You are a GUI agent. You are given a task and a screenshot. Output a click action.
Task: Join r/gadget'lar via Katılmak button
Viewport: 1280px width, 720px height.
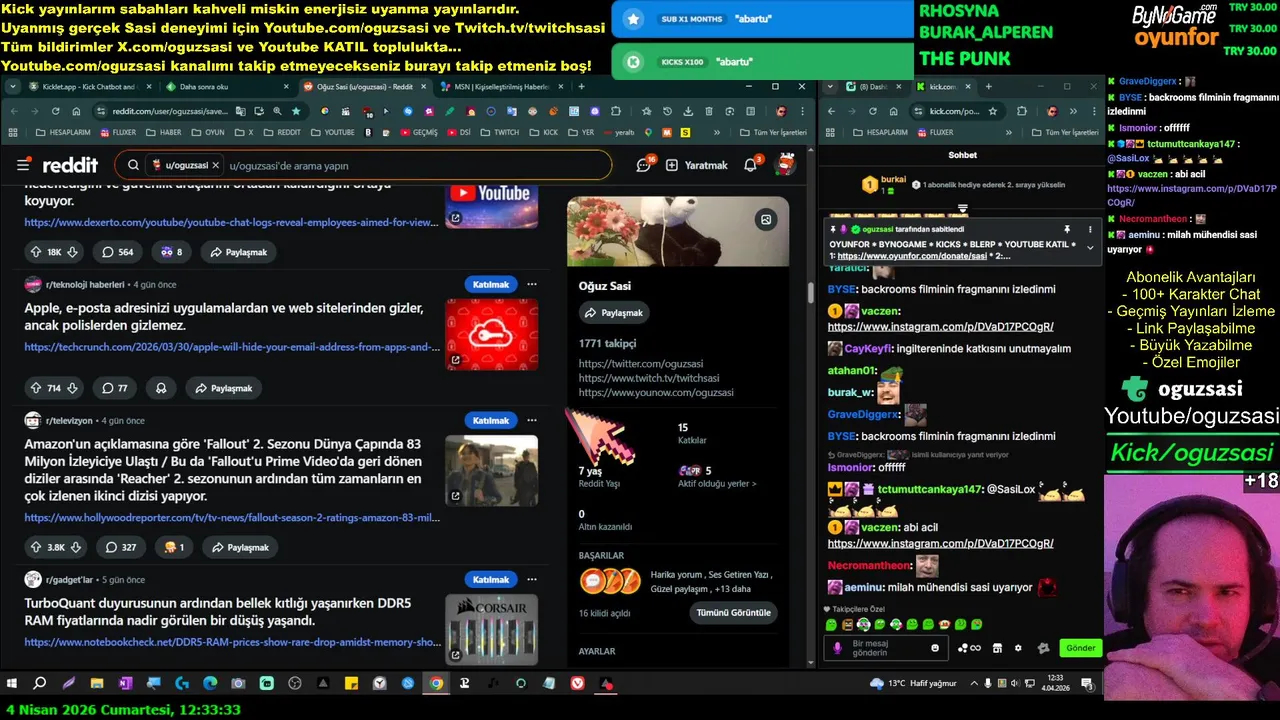point(491,579)
